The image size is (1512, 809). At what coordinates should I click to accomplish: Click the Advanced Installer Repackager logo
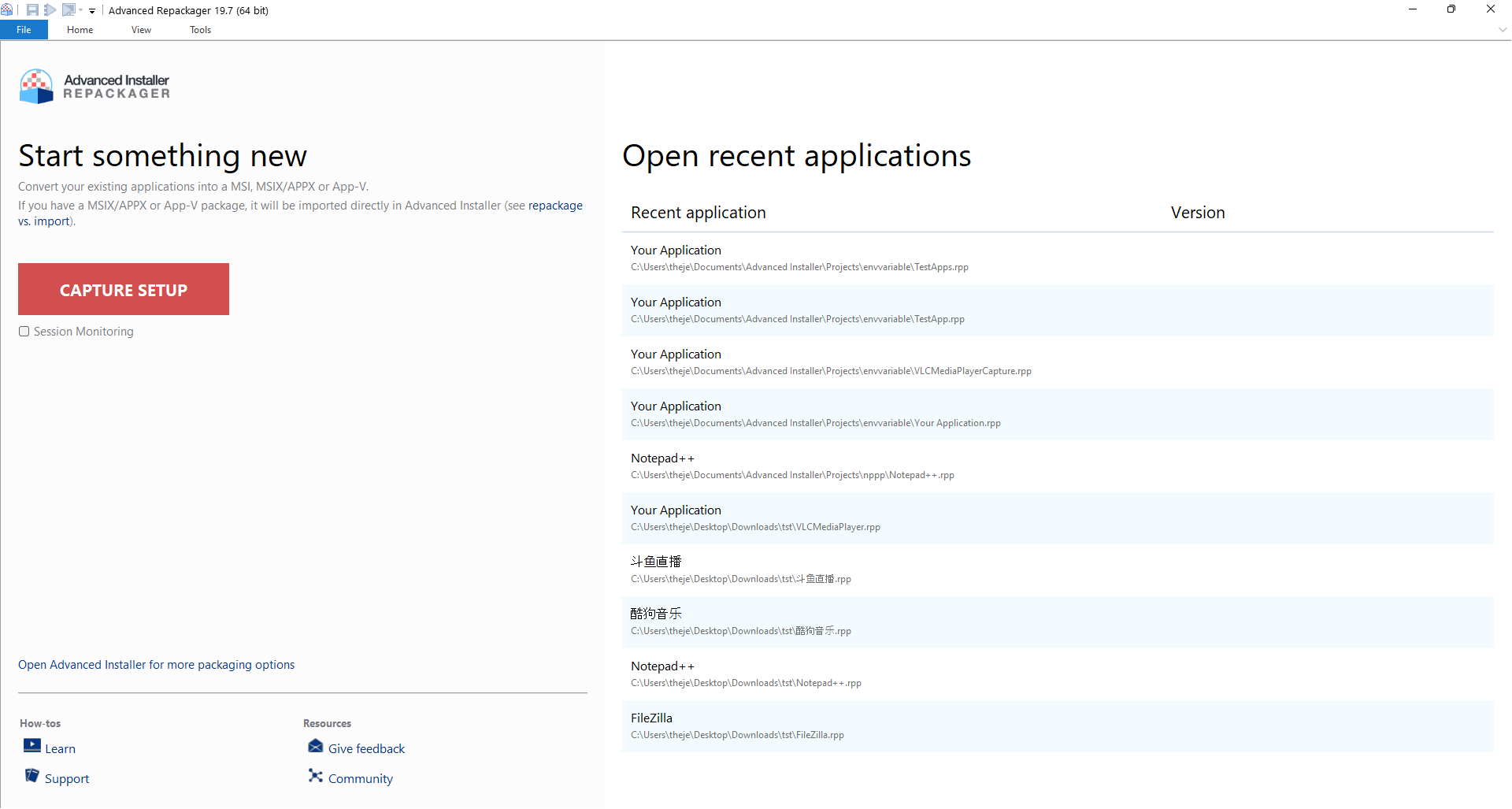point(94,86)
